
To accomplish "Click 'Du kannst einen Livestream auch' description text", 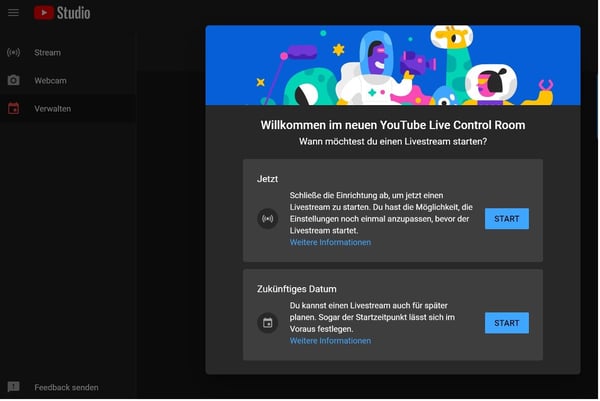I will click(x=372, y=317).
